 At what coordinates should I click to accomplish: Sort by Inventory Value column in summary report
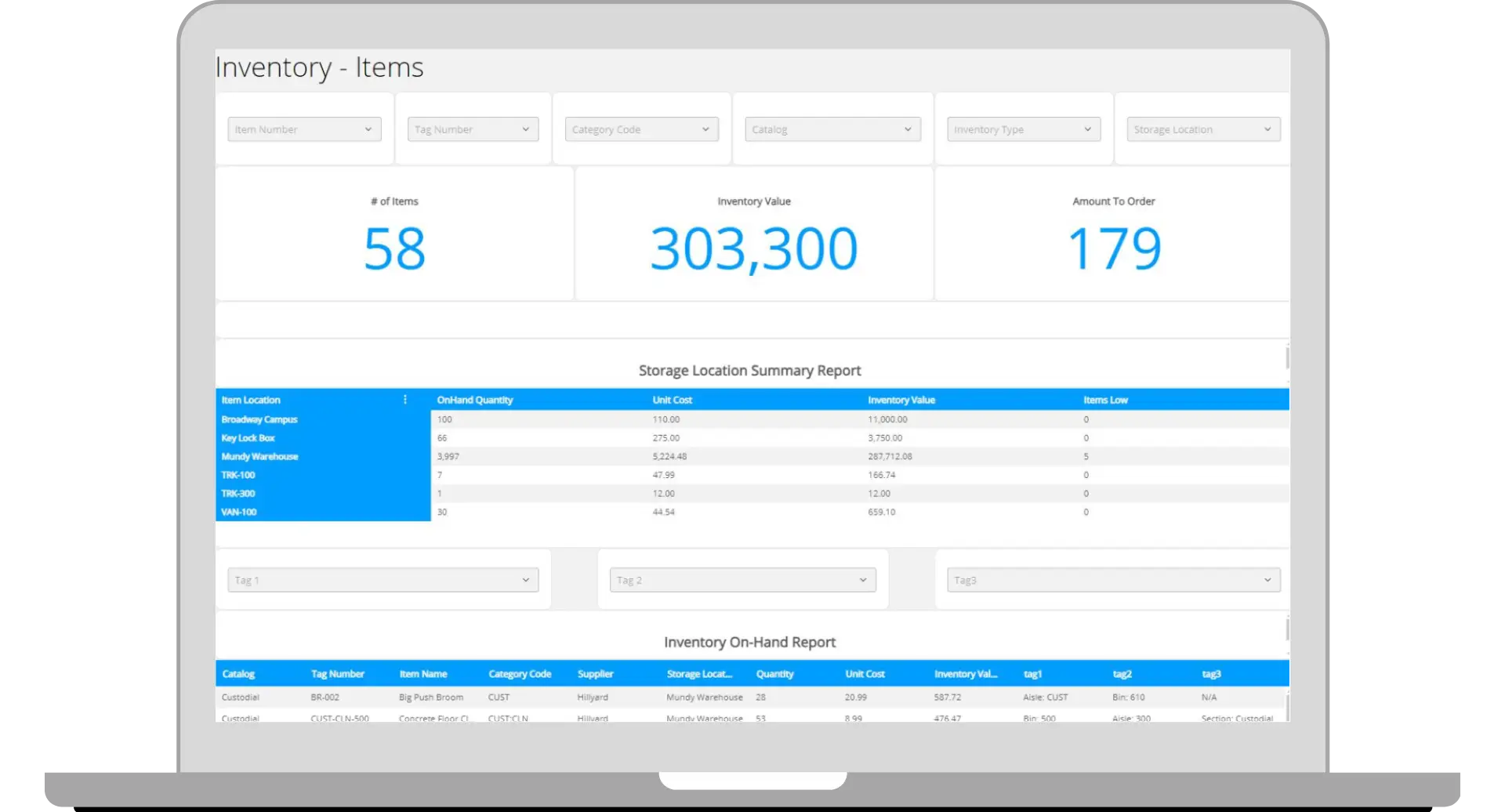[901, 400]
